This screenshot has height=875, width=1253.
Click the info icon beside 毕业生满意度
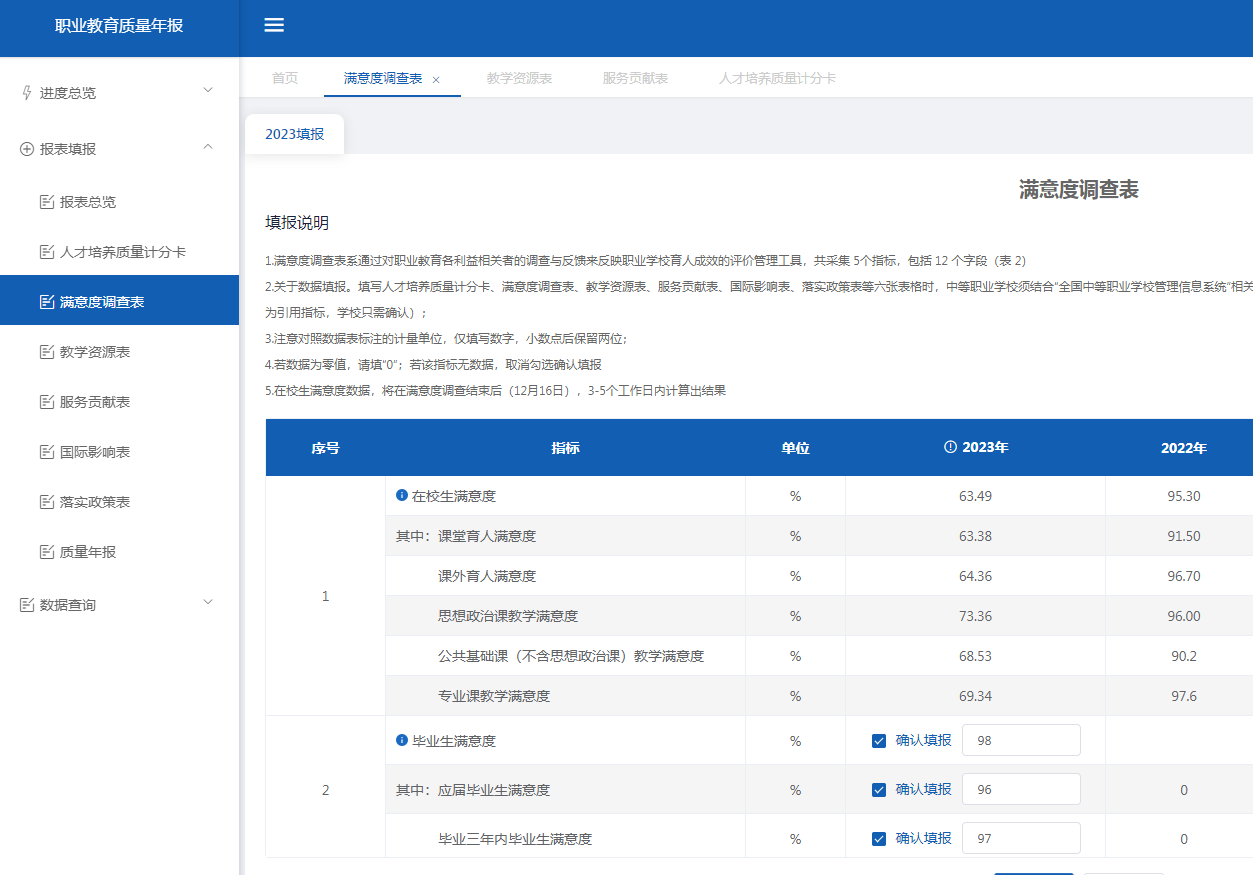(x=402, y=741)
